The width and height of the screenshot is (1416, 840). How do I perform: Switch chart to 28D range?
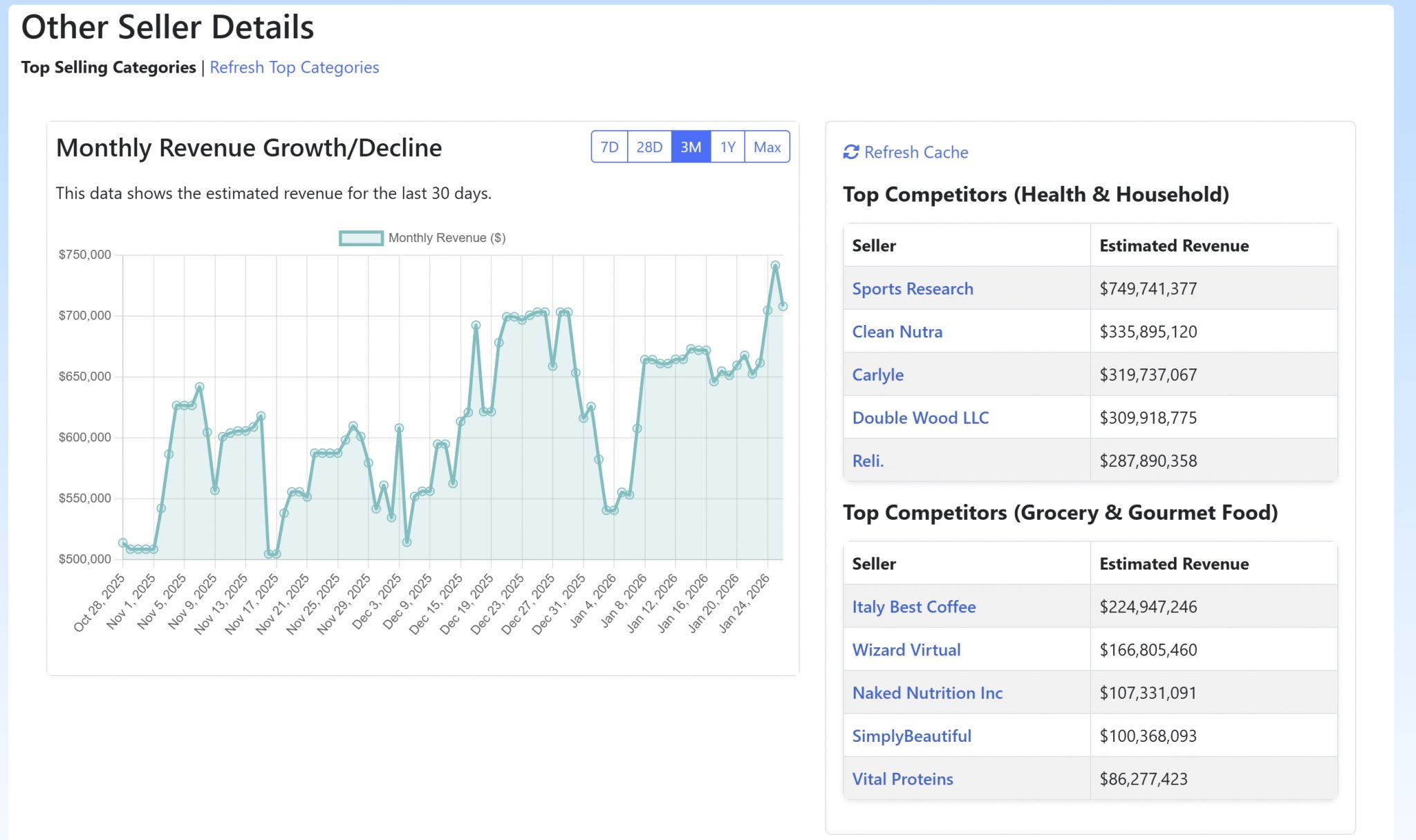pyautogui.click(x=649, y=147)
